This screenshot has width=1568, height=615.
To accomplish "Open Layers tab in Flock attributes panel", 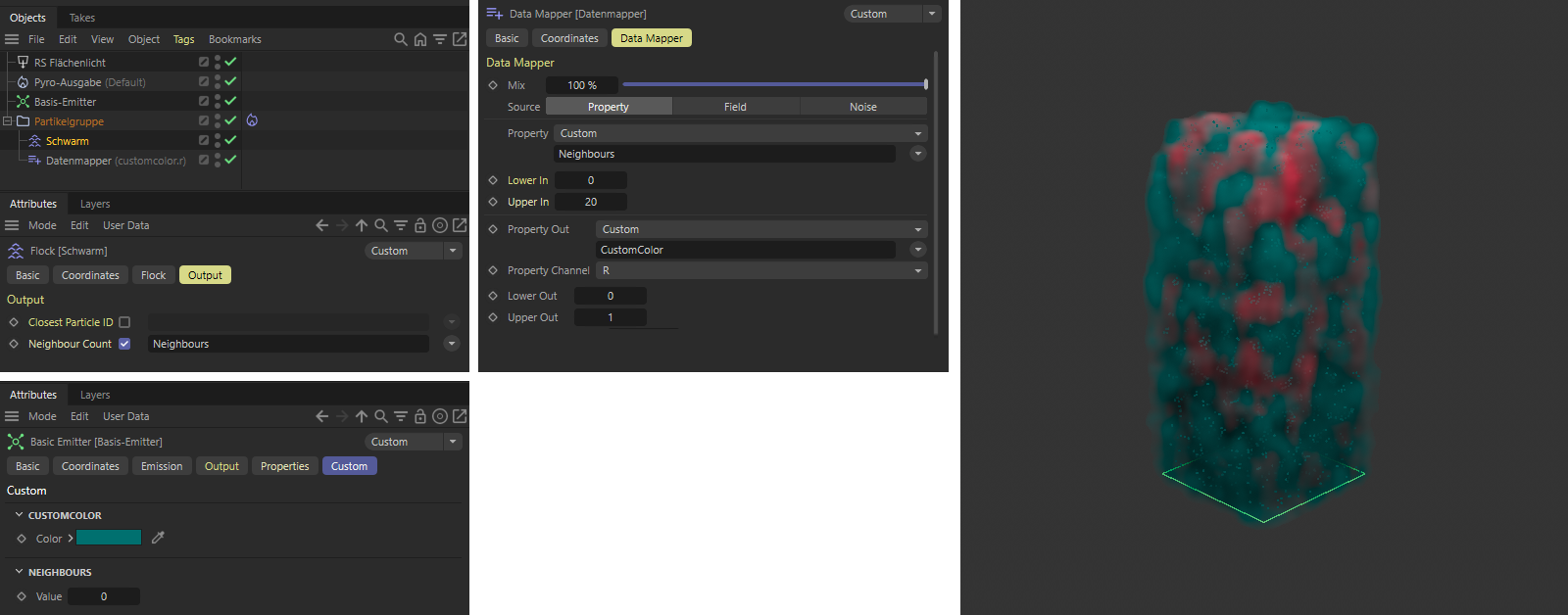I will click(x=95, y=204).
